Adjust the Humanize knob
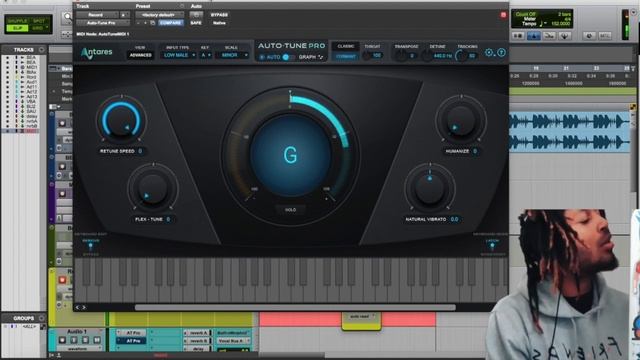The width and height of the screenshot is (640, 360). [x=461, y=120]
